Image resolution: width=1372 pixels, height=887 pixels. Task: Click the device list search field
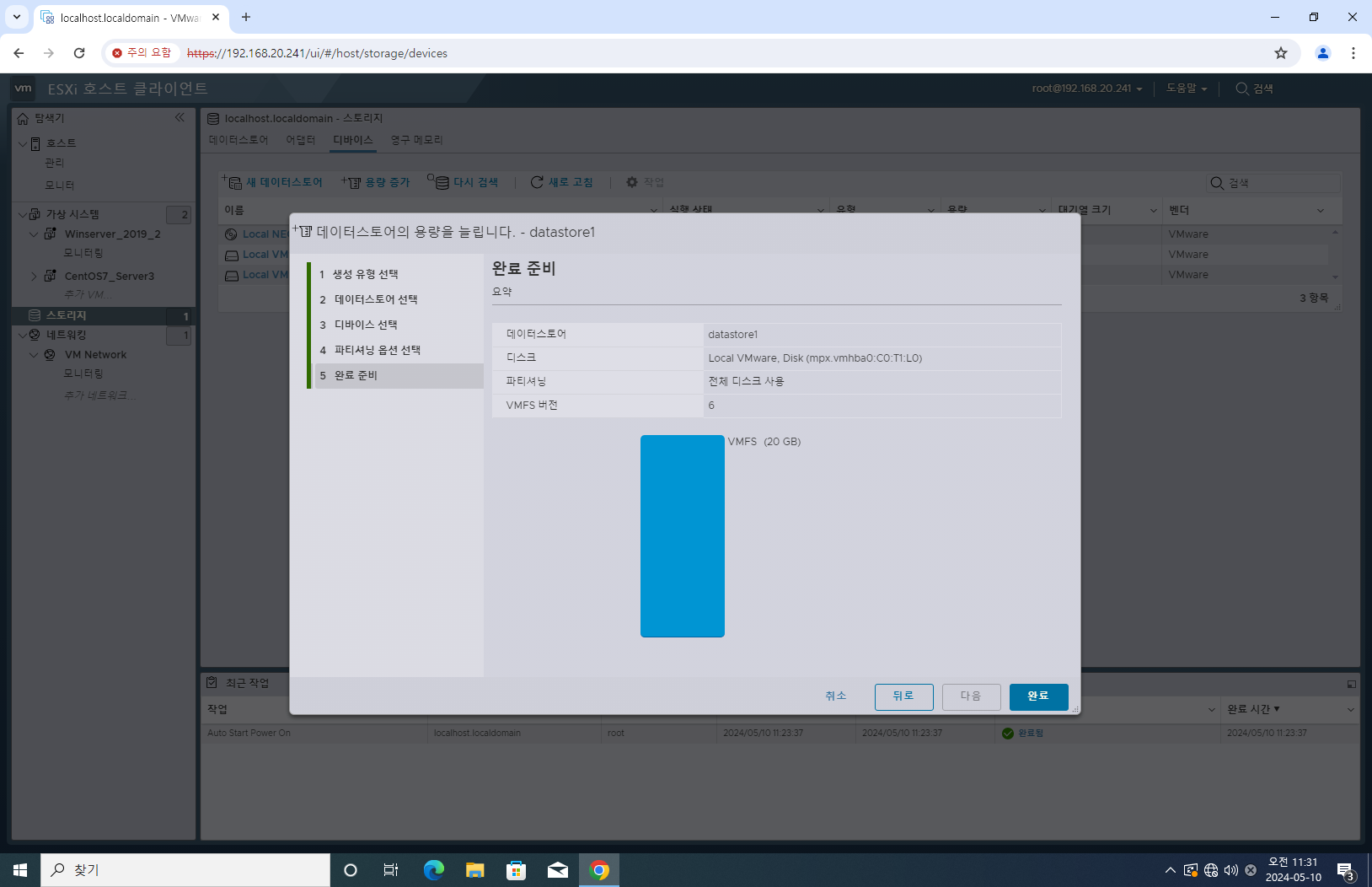(x=1273, y=183)
